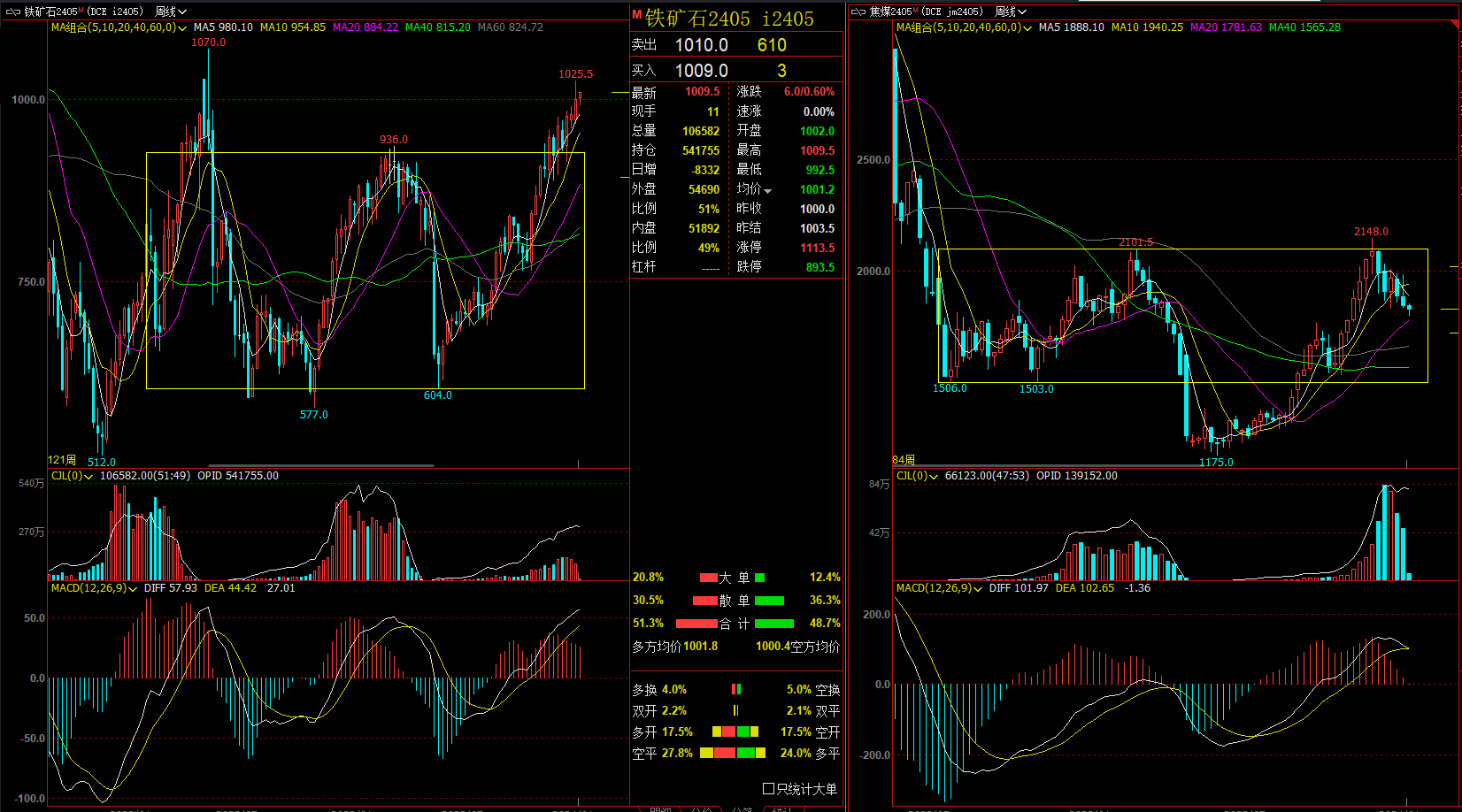1462x812 pixels.
Task: Click the 卖出 price 1010.0
Action: [x=701, y=45]
